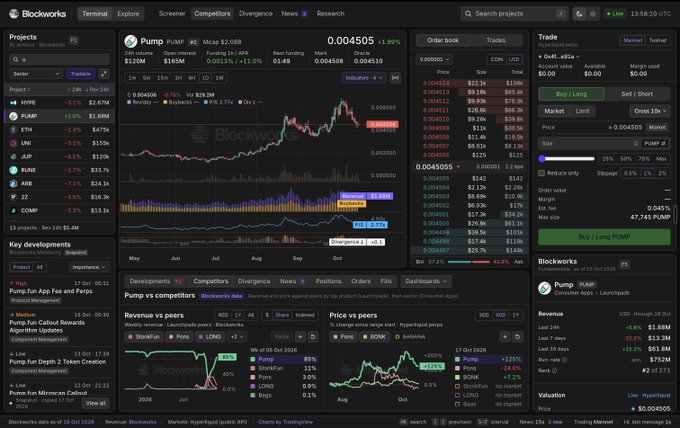
Task: Add a peer with plus in Price vs peers
Action: click(505, 337)
